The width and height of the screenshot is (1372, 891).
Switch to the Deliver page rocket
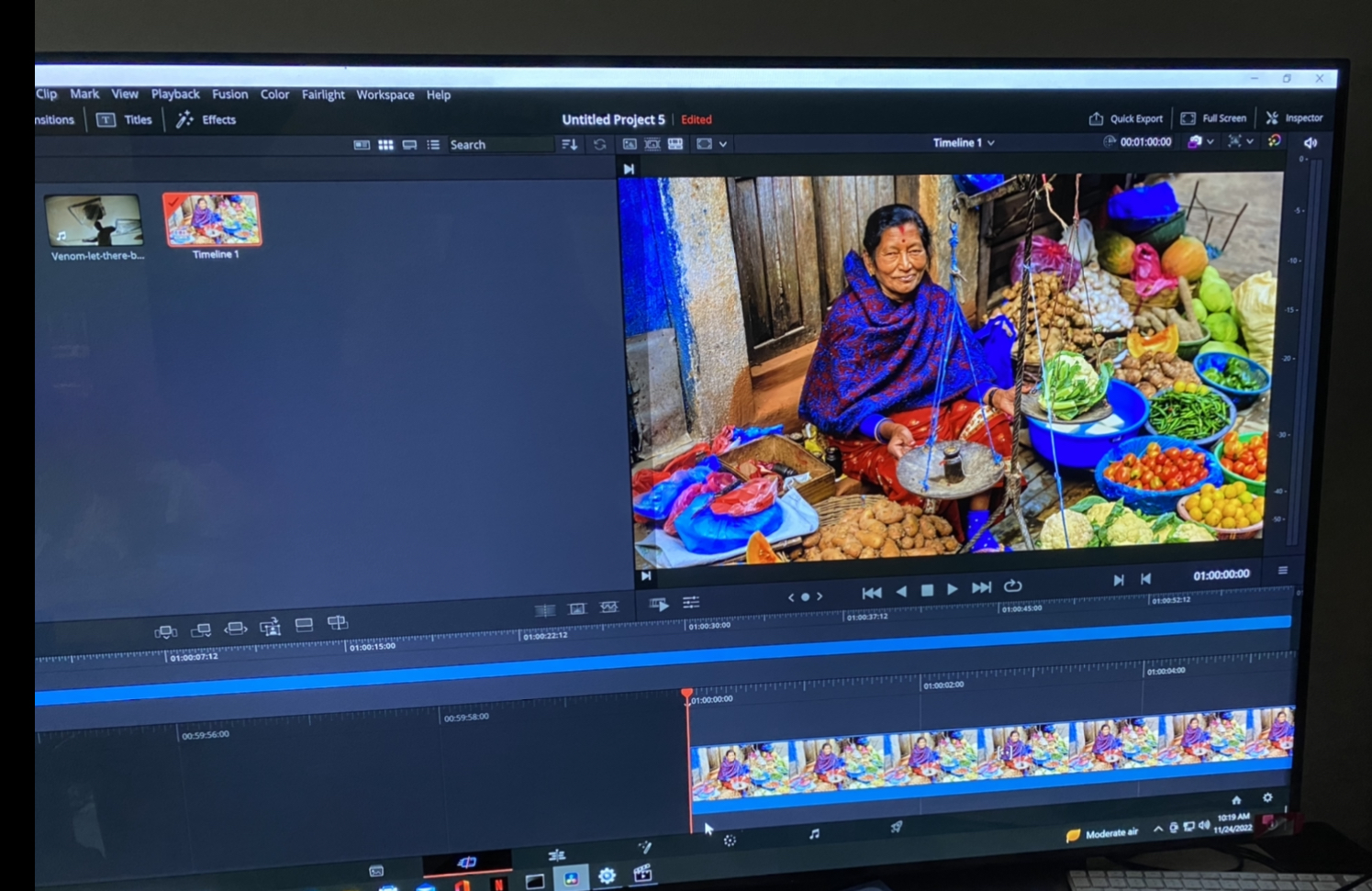(897, 827)
